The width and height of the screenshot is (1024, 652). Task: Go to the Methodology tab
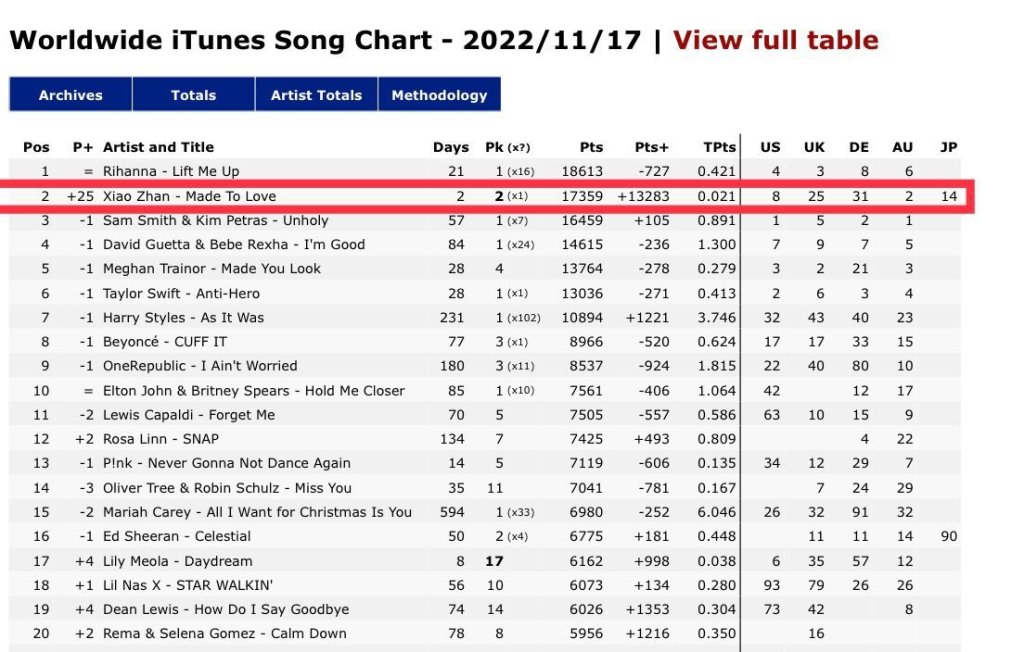[x=440, y=95]
